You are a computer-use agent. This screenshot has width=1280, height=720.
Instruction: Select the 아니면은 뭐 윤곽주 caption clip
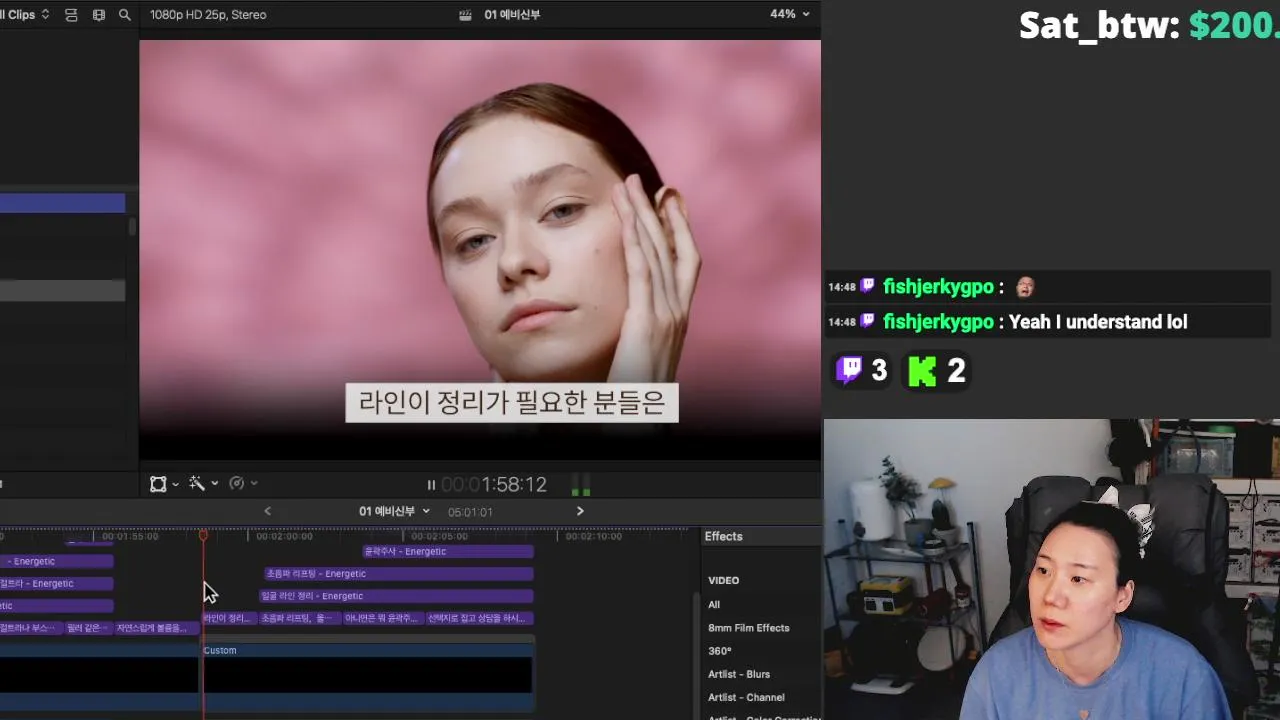pos(383,618)
